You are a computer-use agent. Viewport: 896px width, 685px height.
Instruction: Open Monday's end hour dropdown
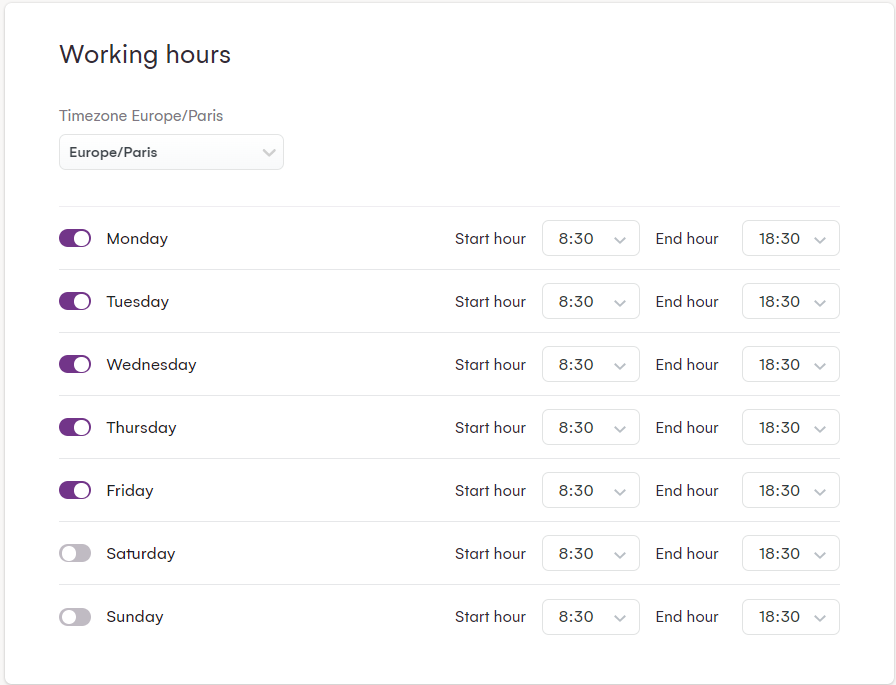(790, 238)
